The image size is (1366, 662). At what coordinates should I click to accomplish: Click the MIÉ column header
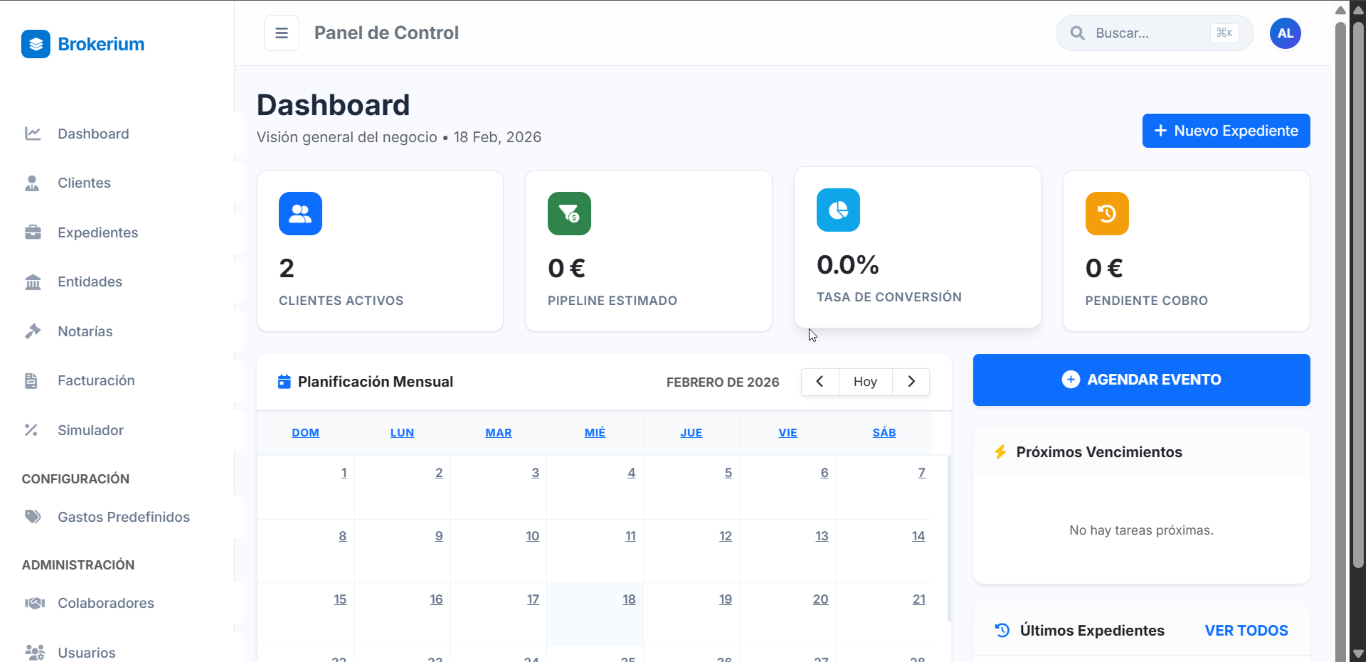tap(595, 433)
